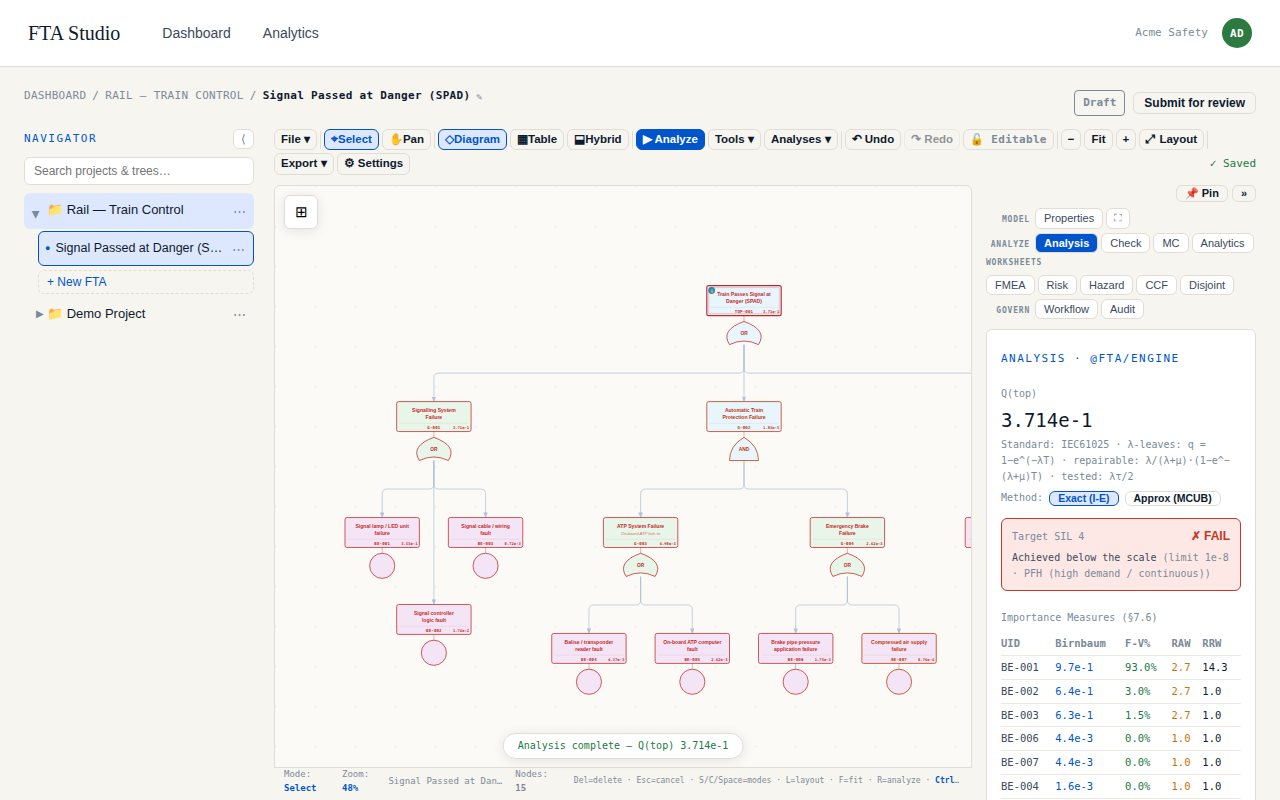Click the Search projects & trees field

point(139,171)
